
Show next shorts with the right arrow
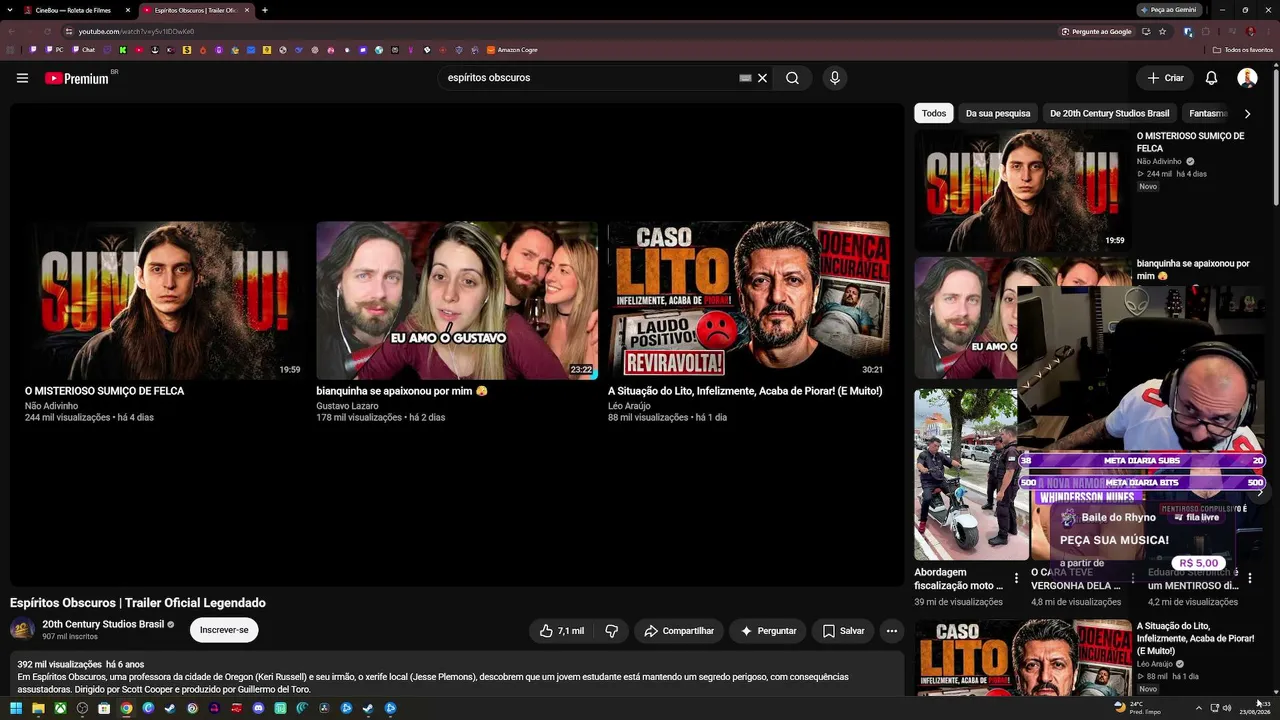(1260, 491)
